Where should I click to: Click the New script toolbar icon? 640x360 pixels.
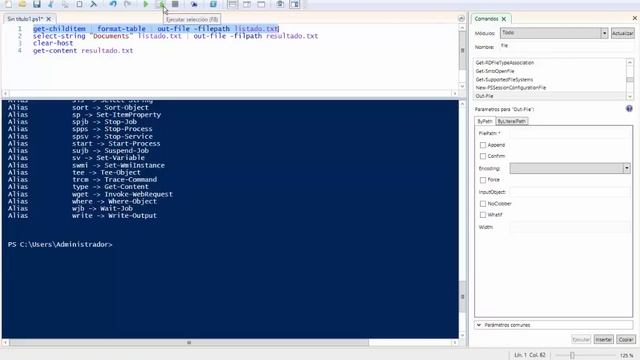[x=8, y=4]
